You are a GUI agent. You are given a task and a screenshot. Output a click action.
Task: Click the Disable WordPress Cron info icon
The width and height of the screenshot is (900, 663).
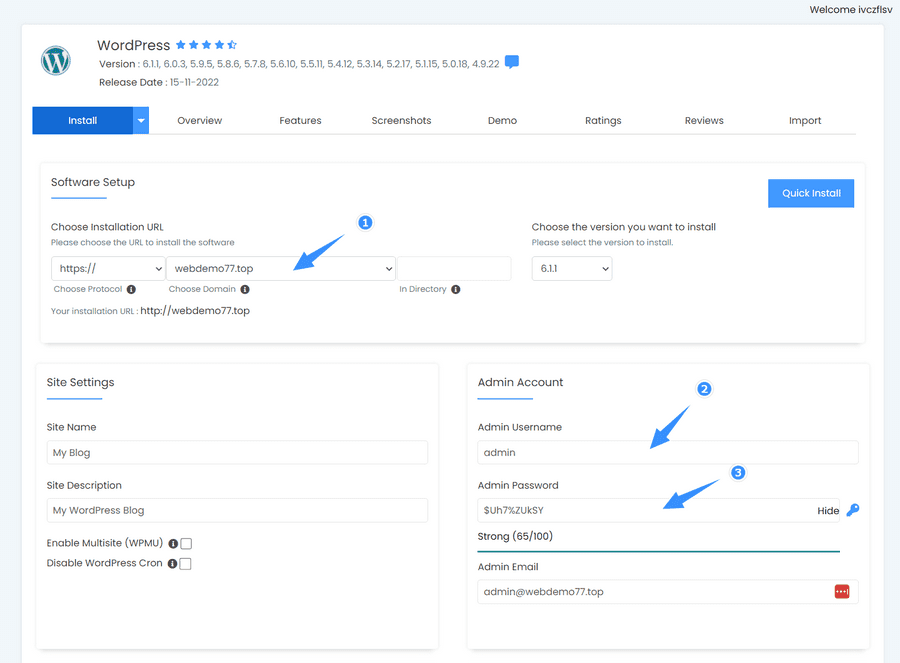coord(172,564)
